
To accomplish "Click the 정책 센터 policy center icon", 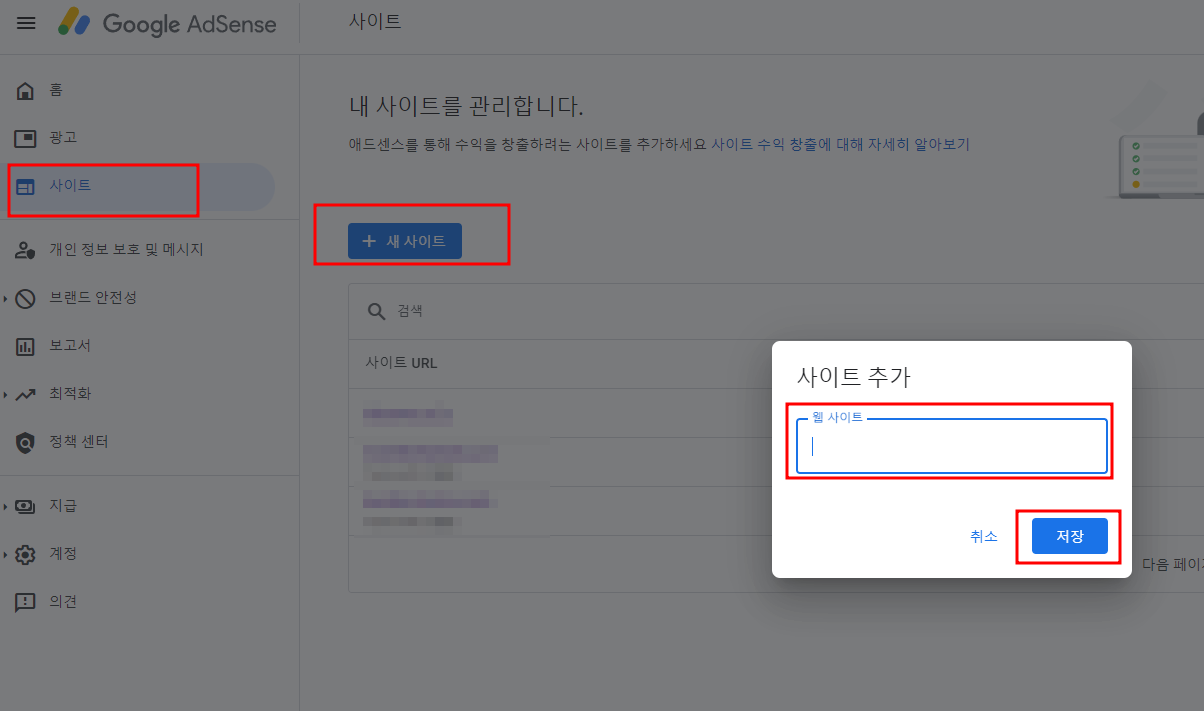I will [25, 441].
